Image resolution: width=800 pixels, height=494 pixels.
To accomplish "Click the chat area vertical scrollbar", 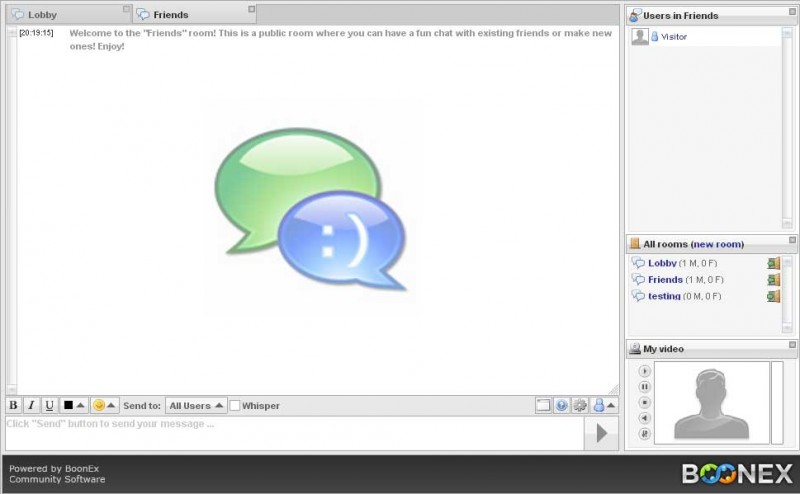I will (x=11, y=210).
